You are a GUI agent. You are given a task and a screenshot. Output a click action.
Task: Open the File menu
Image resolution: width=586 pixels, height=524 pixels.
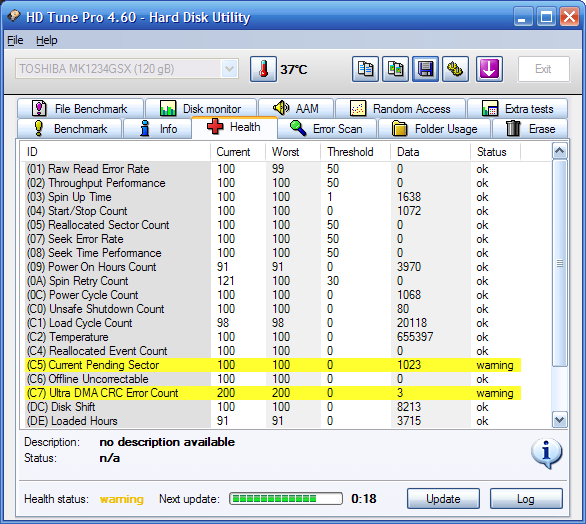[x=15, y=40]
